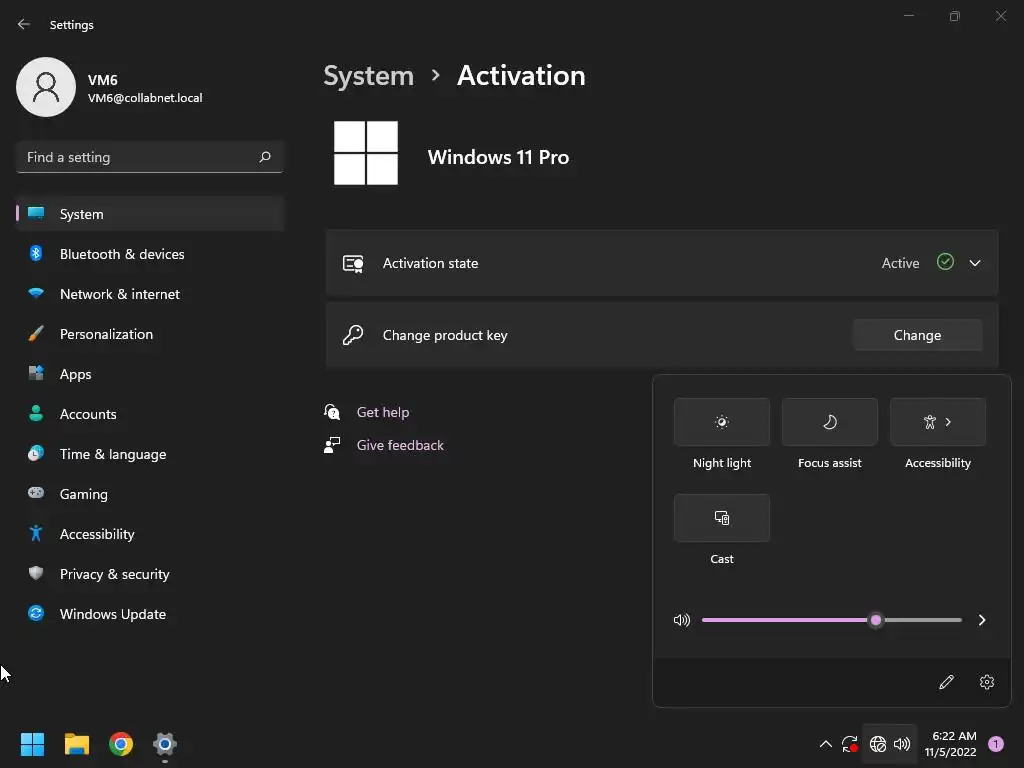Open sound output selector arrow next to volume

(982, 620)
